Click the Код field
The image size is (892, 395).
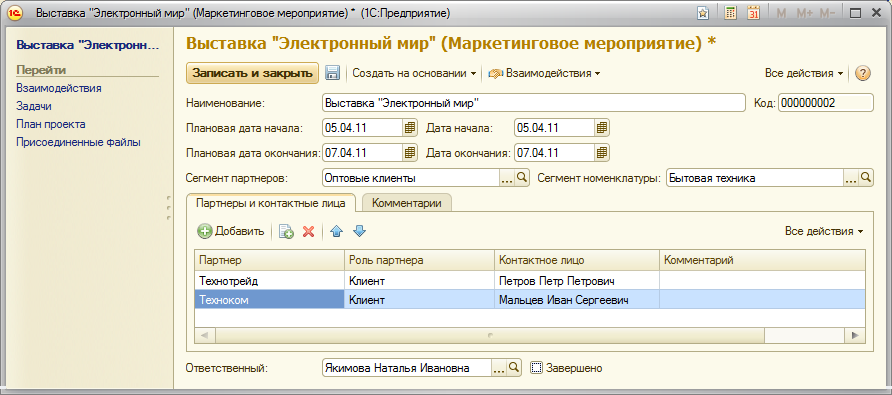pyautogui.click(x=825, y=103)
